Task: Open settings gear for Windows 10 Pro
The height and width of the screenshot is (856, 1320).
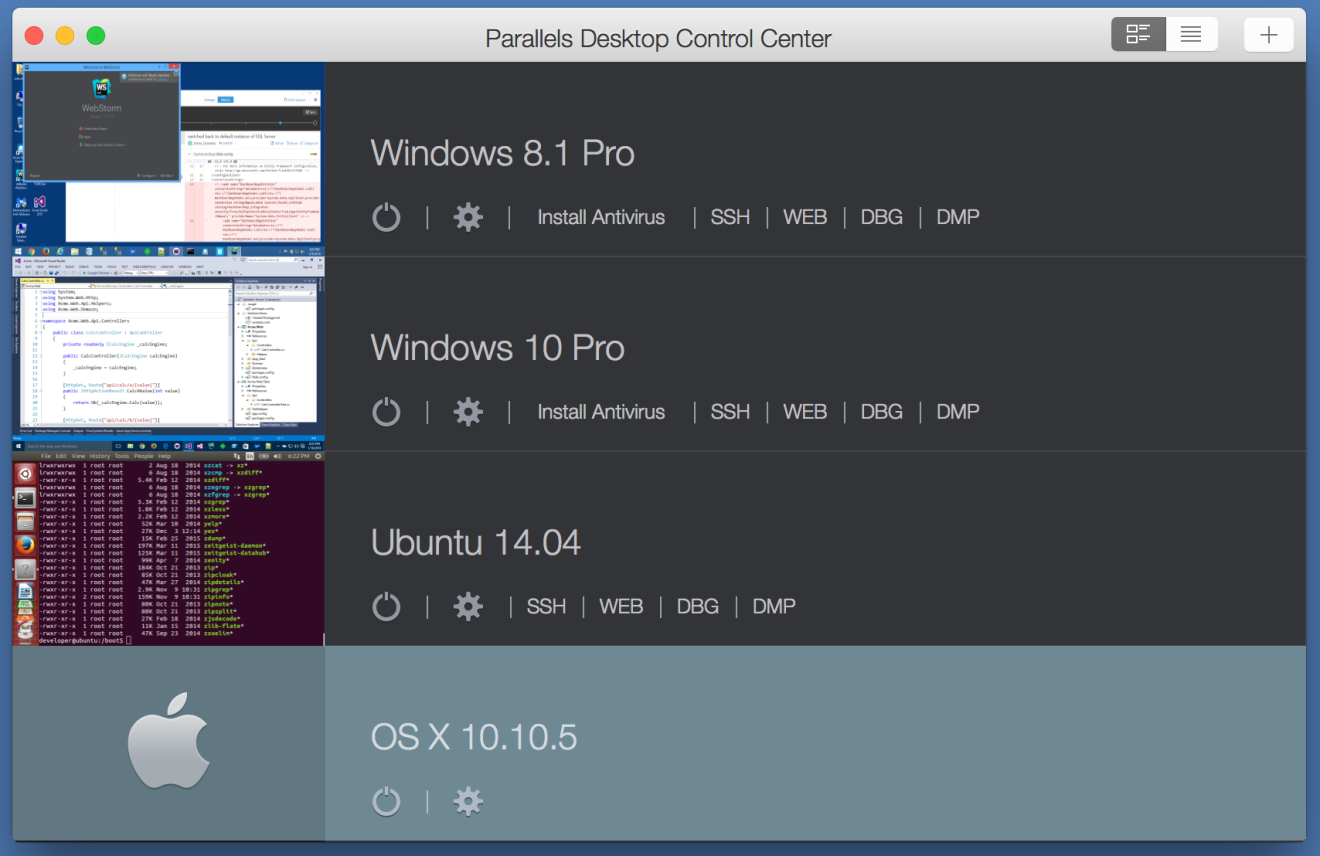Action: [x=468, y=412]
